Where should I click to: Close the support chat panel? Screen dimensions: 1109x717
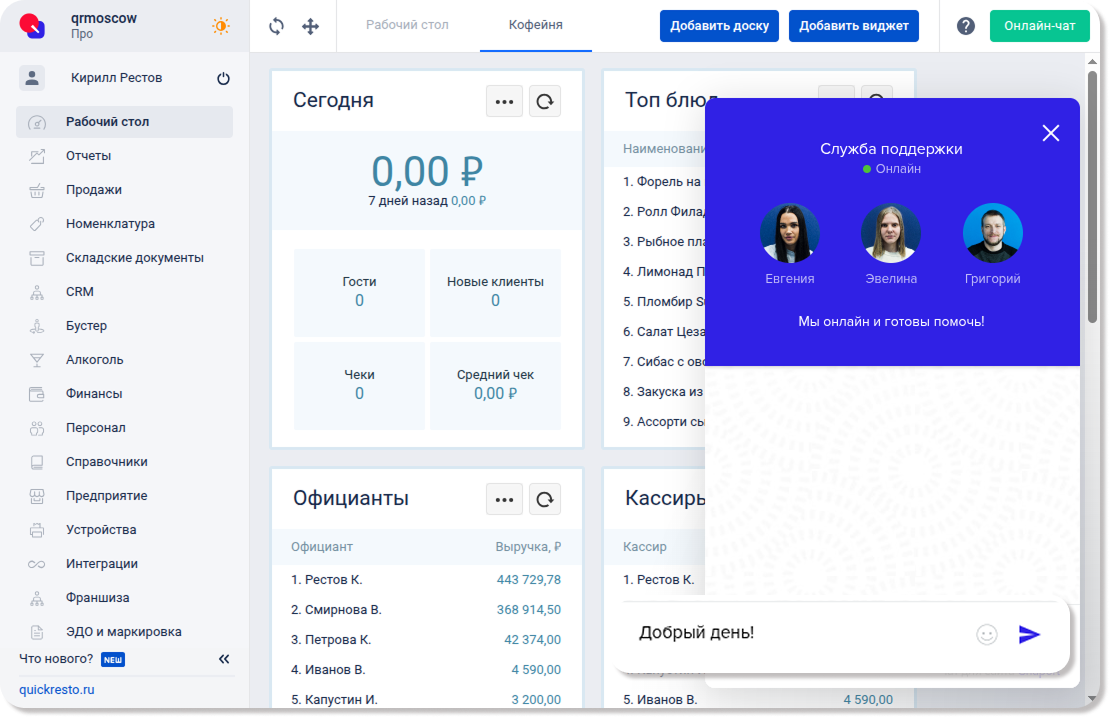pos(1050,133)
